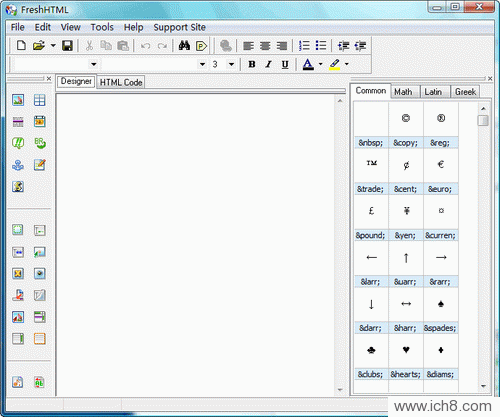Redo the last action
Image resolution: width=500 pixels, height=417 pixels.
(x=162, y=46)
